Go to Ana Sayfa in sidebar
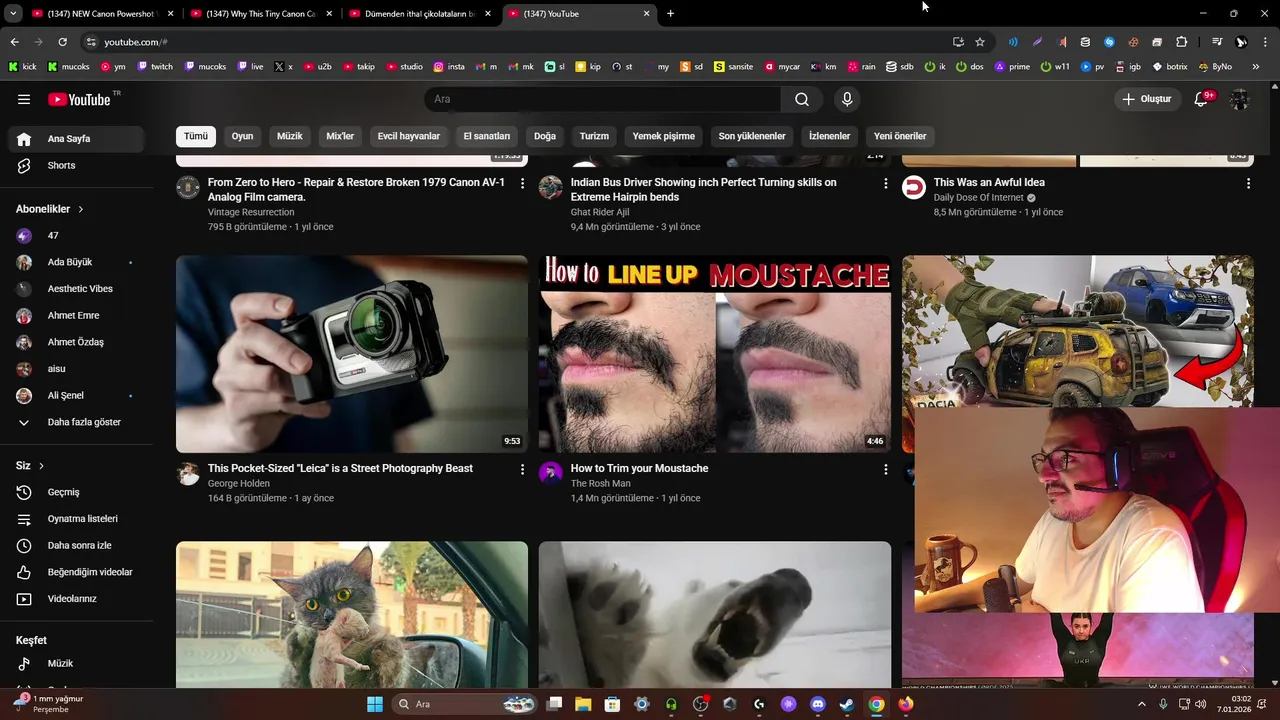 [x=76, y=139]
